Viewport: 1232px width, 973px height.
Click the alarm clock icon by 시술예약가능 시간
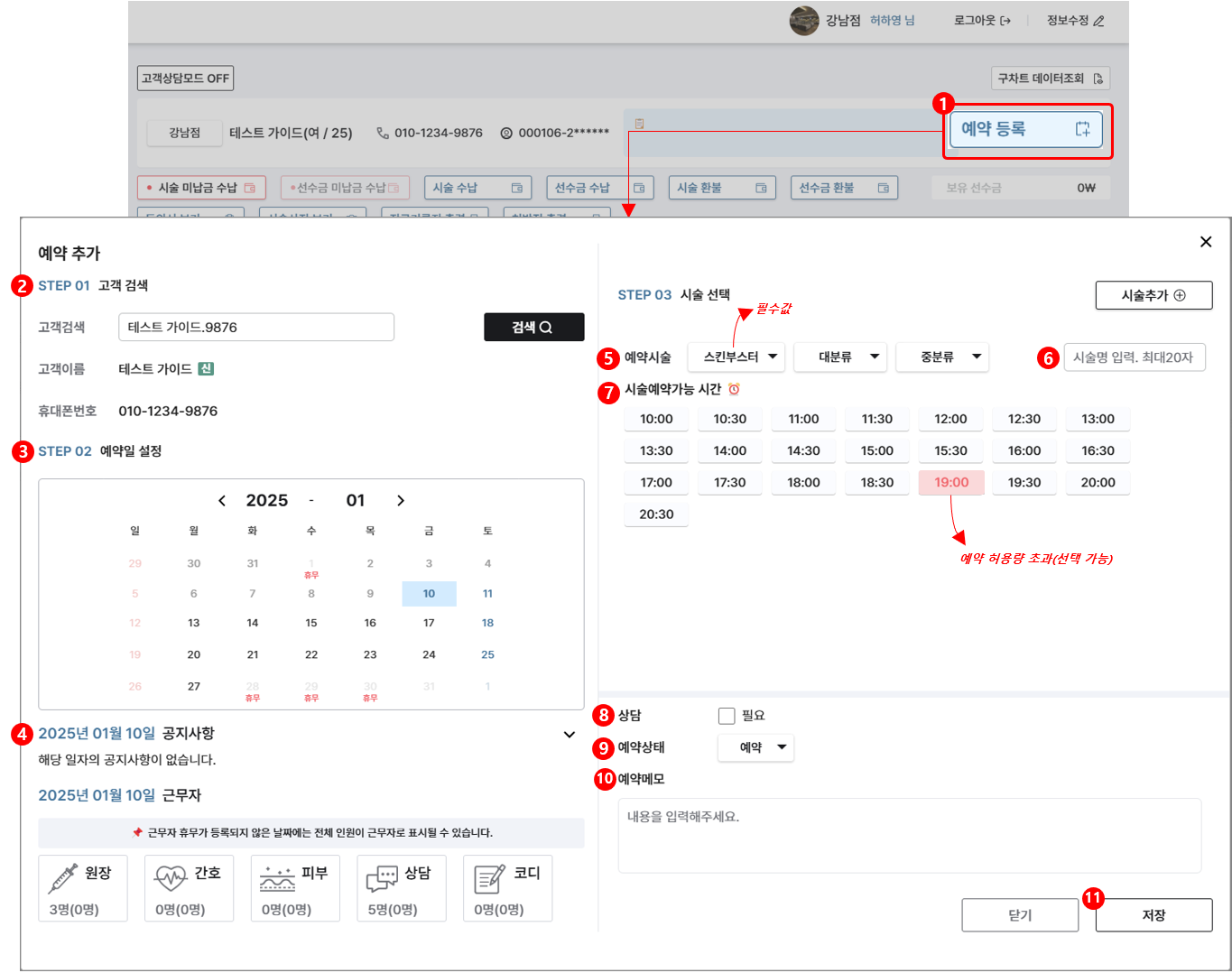[x=734, y=389]
